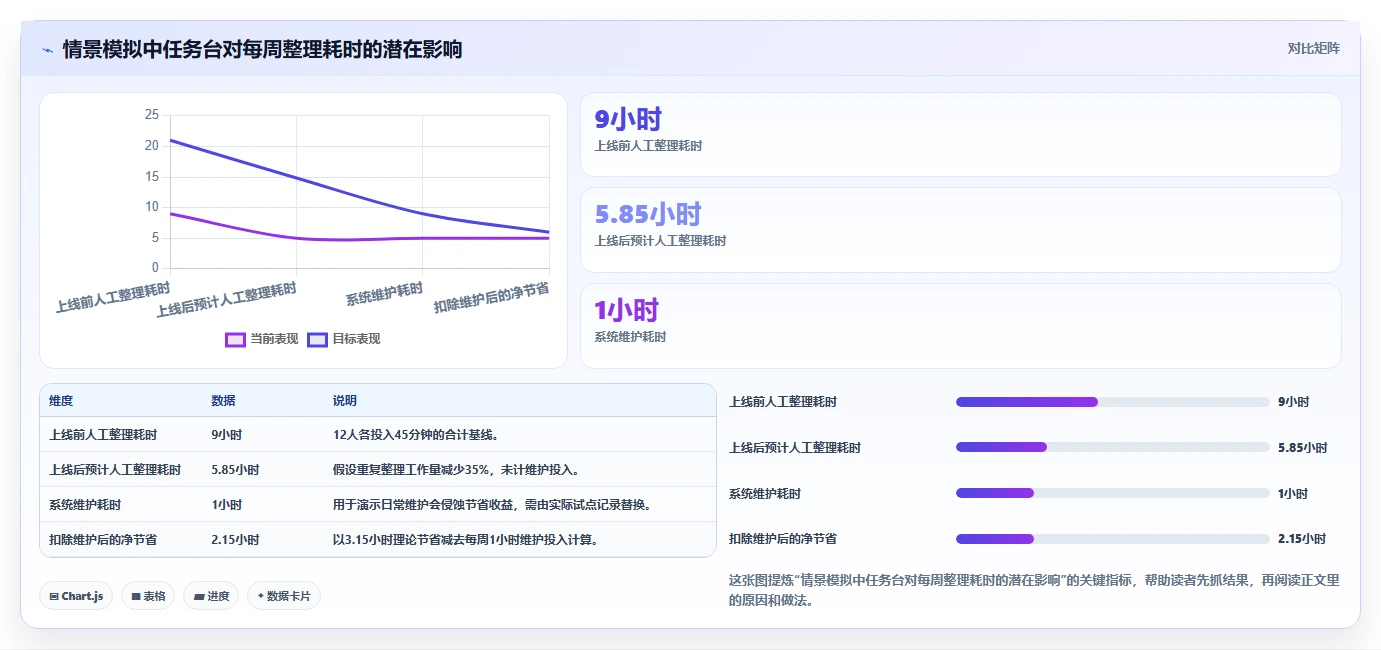Screen dimensions: 1381x650
Task: Click the 当前表现 purple legend swatch
Action: (x=235, y=339)
